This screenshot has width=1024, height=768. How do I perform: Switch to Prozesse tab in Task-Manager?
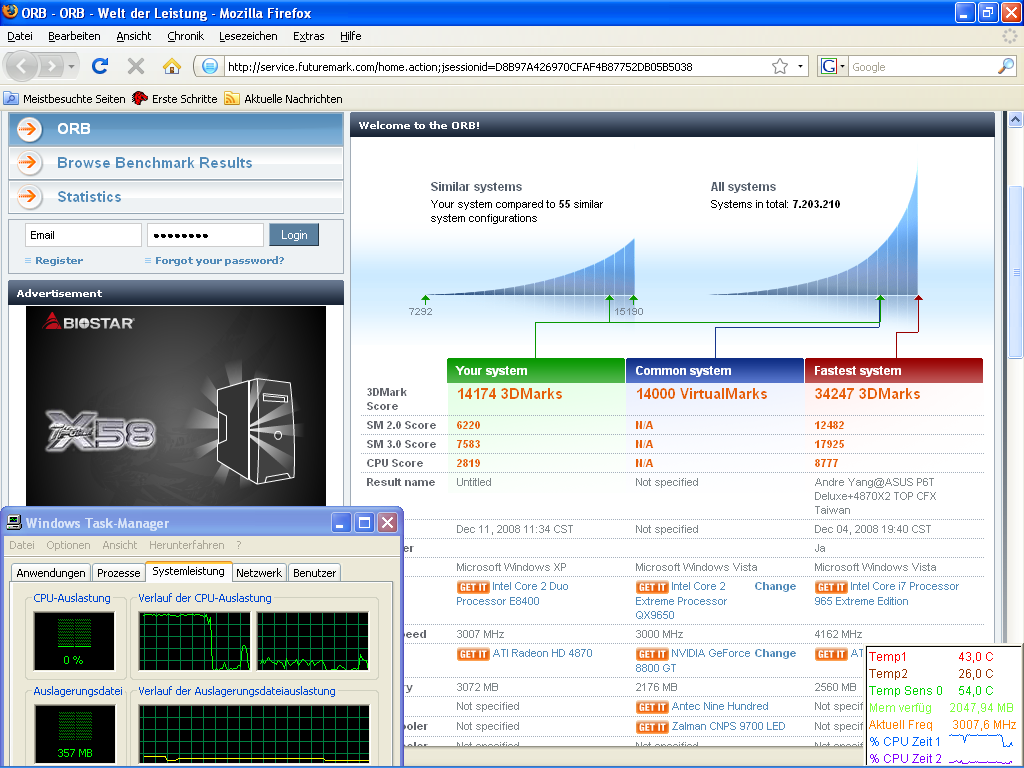[x=118, y=573]
